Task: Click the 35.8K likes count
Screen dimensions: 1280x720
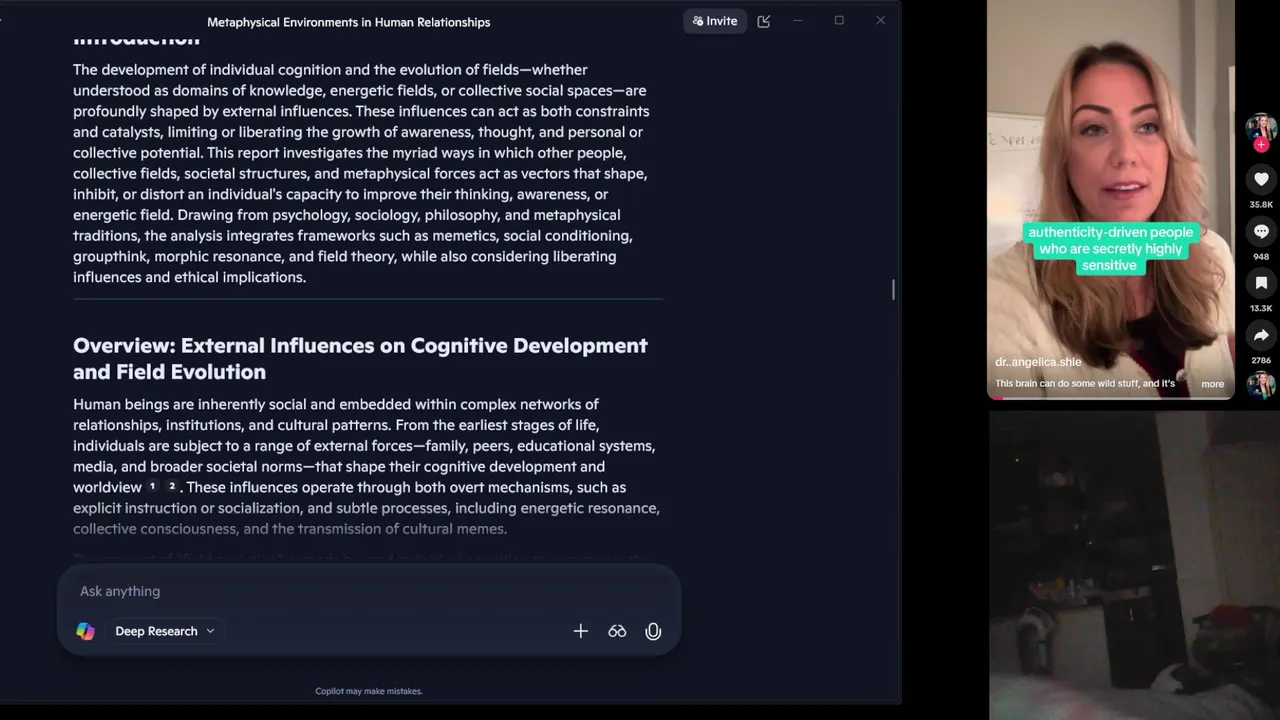Action: (x=1261, y=205)
